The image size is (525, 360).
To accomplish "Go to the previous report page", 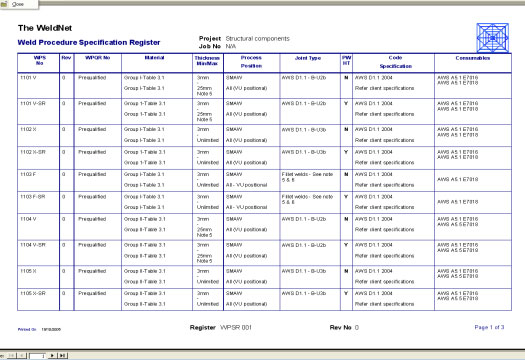I will [22, 356].
